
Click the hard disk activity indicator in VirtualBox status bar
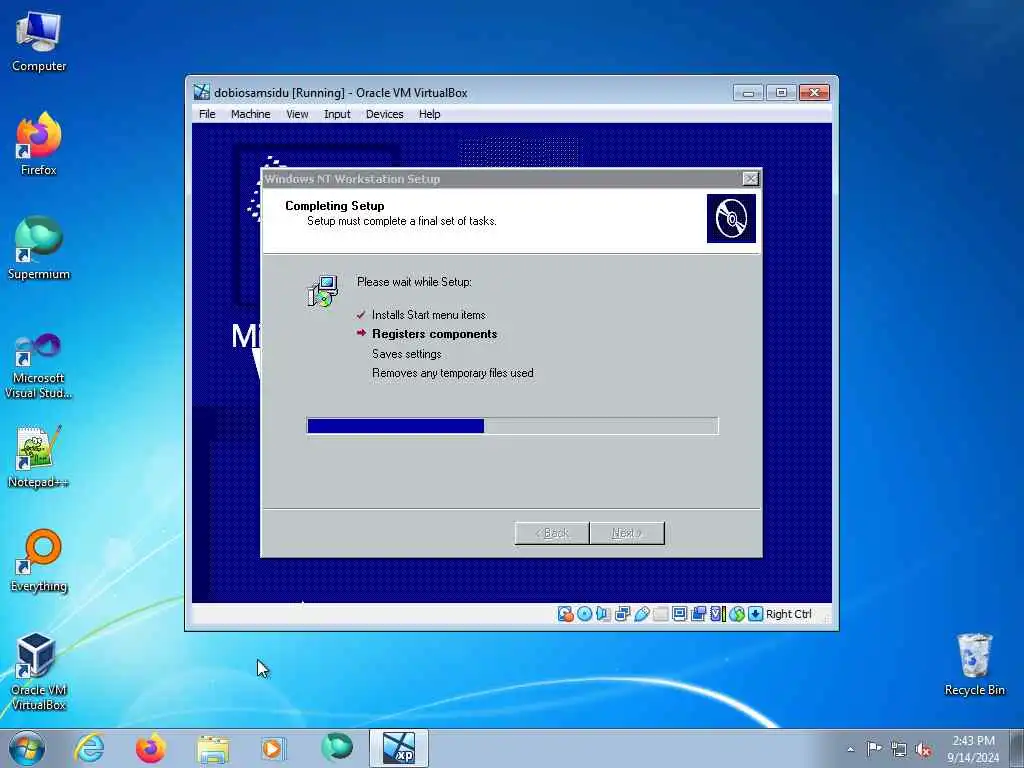pyautogui.click(x=566, y=614)
